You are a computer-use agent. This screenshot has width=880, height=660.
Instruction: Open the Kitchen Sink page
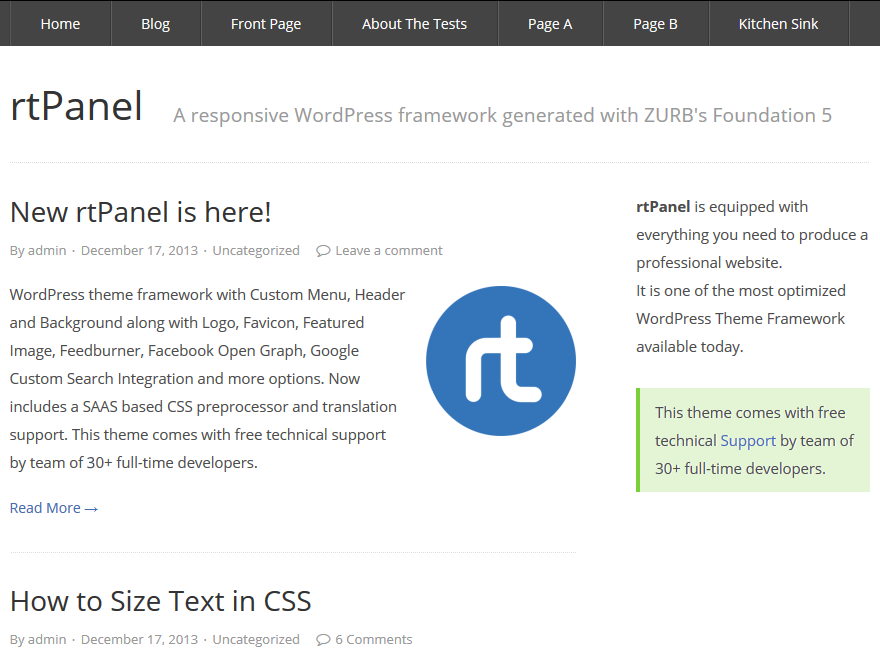pos(777,23)
